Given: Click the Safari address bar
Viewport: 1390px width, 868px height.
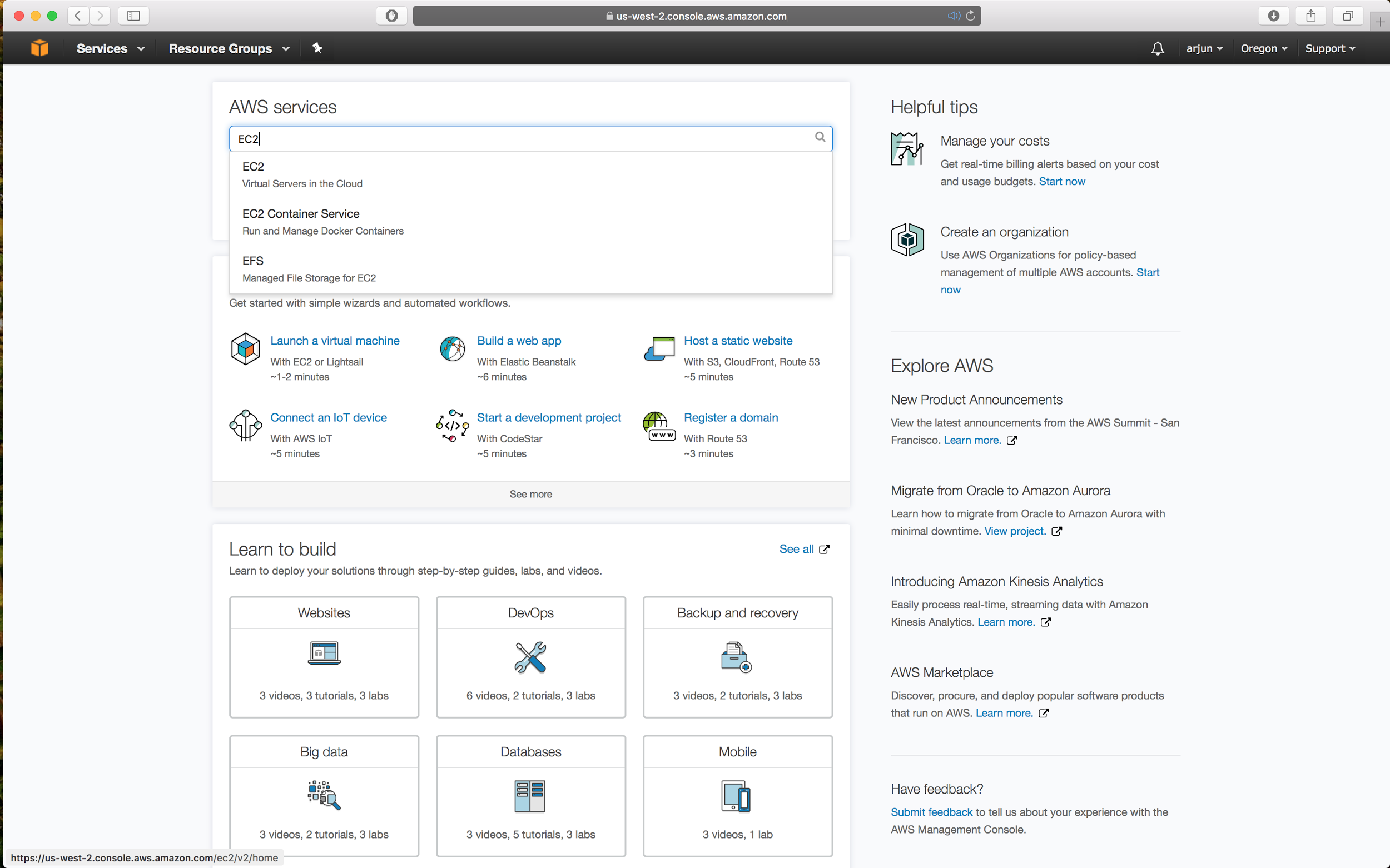Looking at the screenshot, I should click(696, 16).
